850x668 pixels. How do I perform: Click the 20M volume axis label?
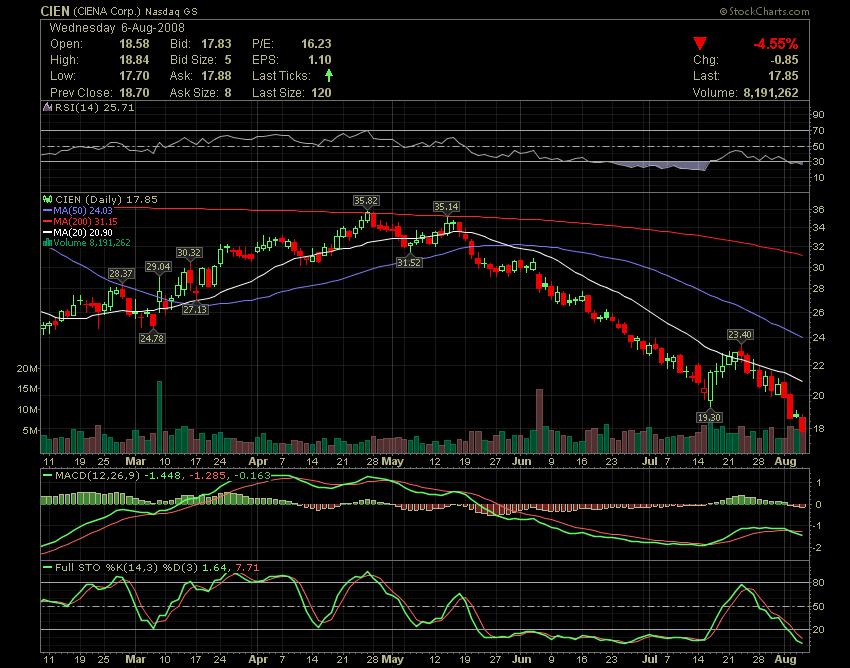point(27,368)
